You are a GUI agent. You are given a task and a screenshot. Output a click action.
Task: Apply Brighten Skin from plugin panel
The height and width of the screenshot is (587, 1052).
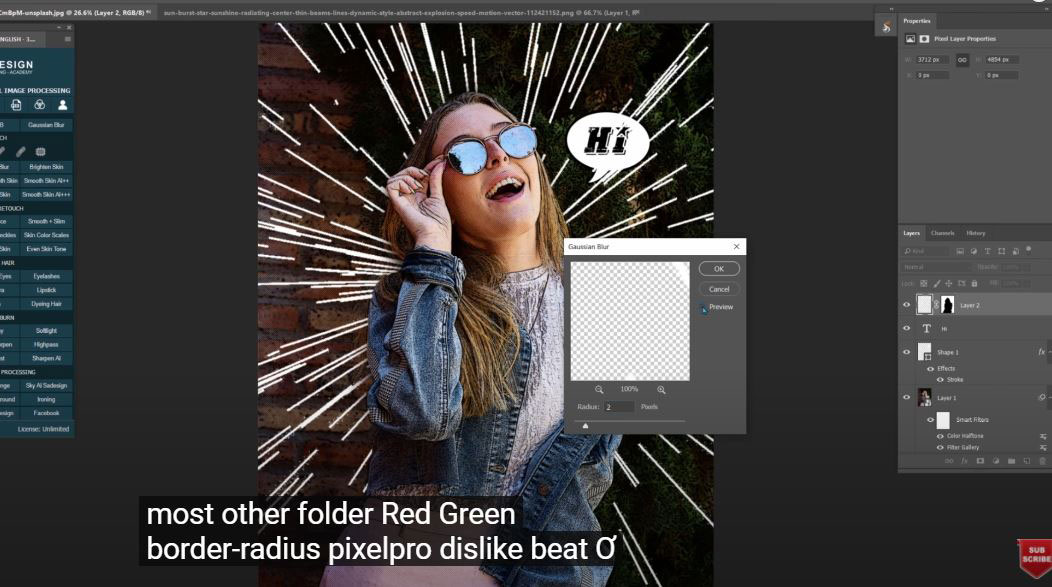[46, 166]
